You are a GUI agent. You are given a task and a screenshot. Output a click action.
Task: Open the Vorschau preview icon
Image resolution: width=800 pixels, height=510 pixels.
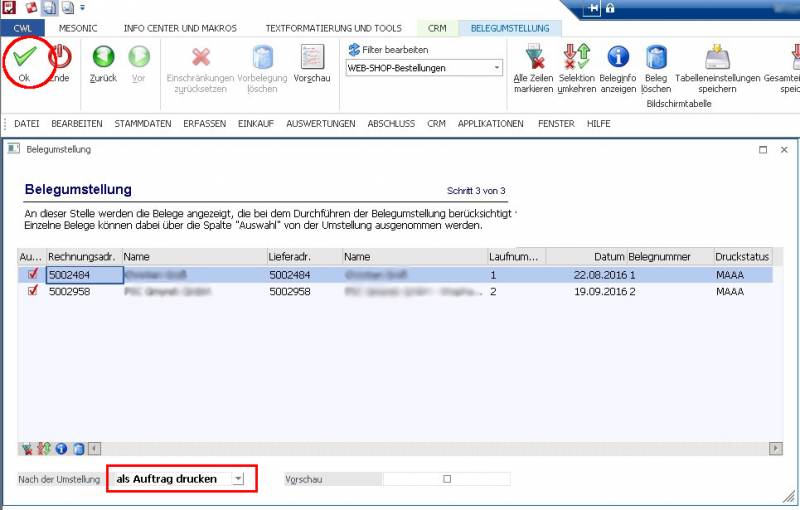pos(312,57)
